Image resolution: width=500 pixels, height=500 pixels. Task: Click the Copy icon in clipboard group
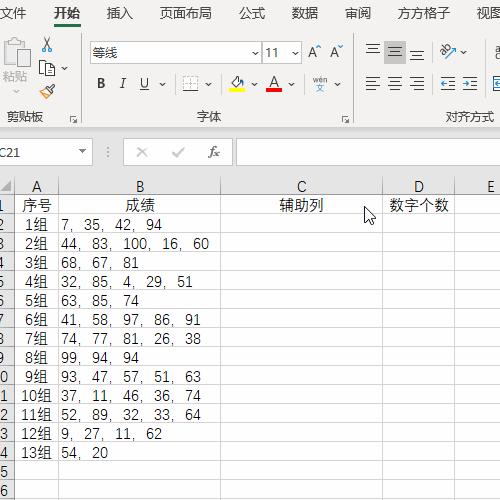pyautogui.click(x=47, y=68)
